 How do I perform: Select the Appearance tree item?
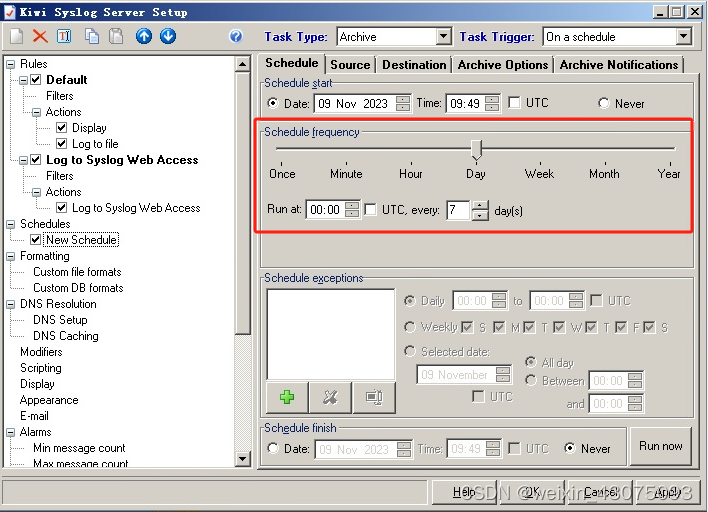[x=49, y=400]
